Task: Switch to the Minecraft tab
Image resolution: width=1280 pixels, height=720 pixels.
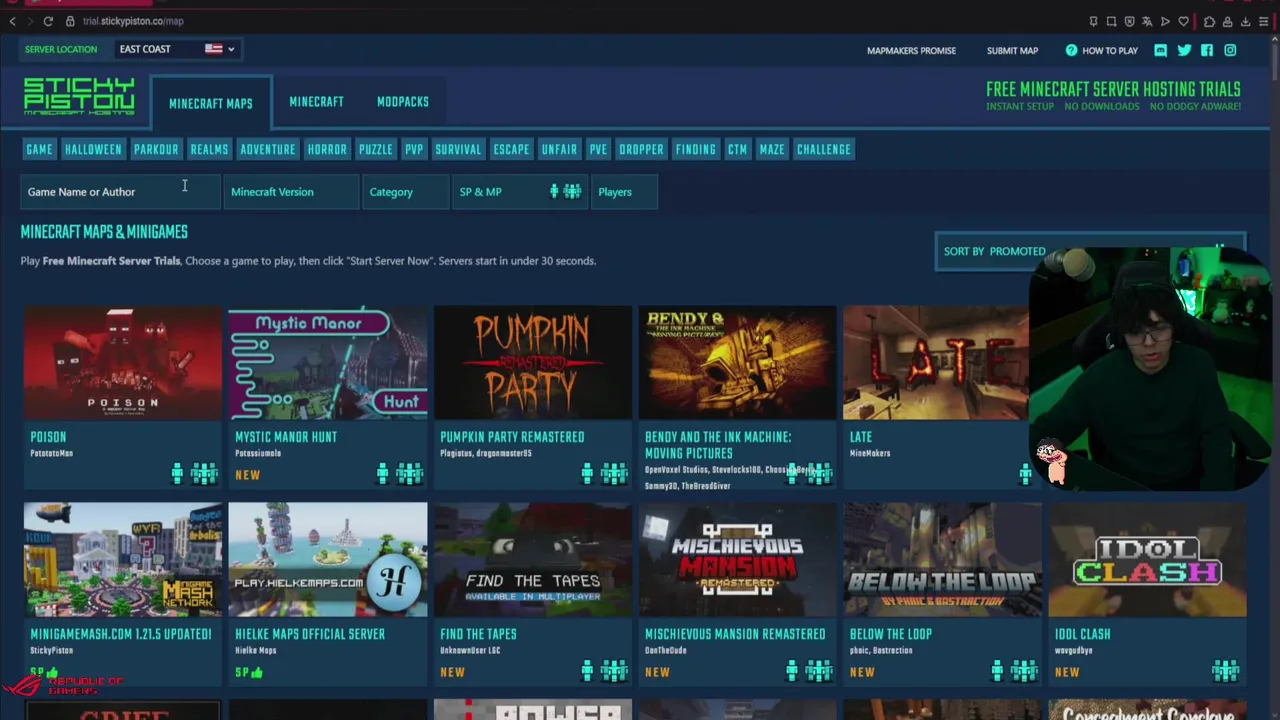Action: coord(316,102)
